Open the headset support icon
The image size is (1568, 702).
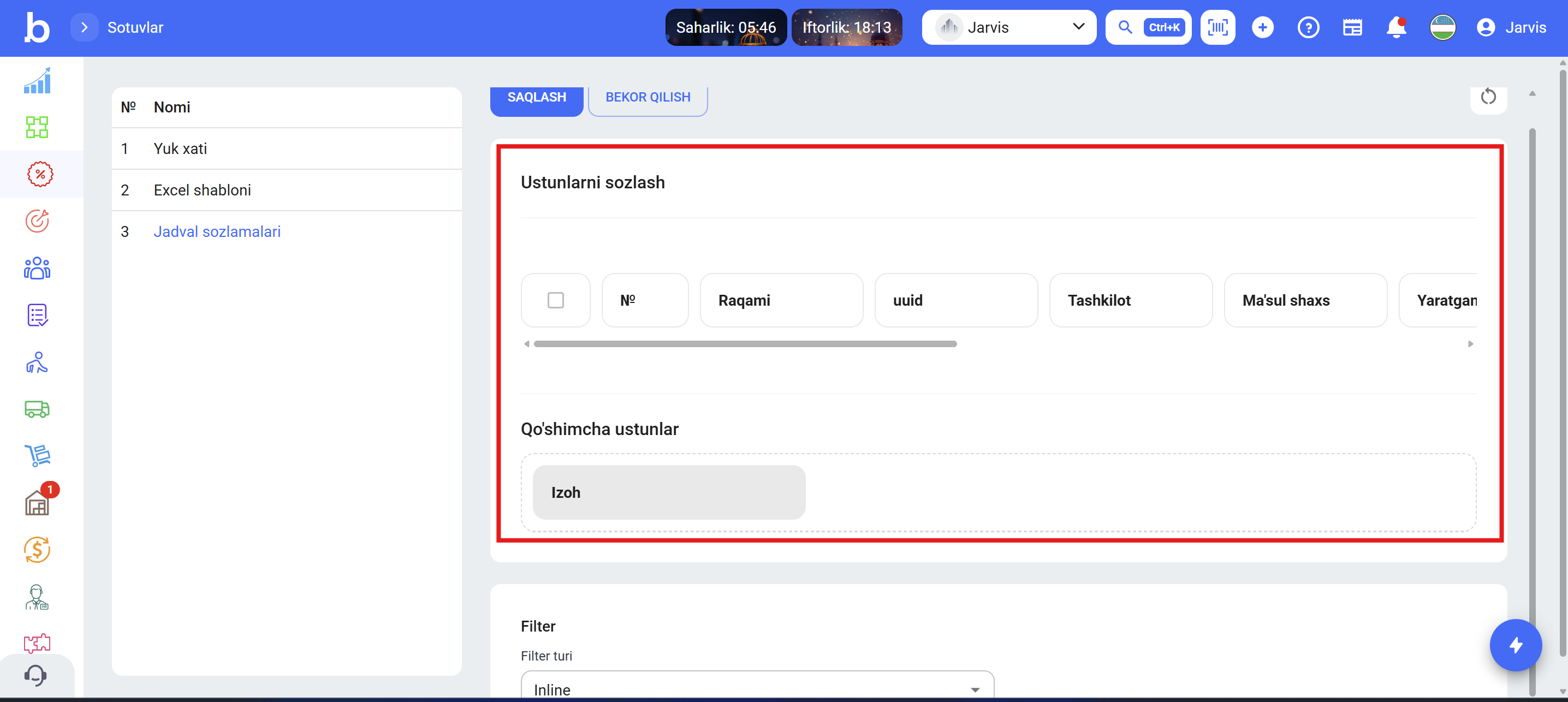click(35, 675)
